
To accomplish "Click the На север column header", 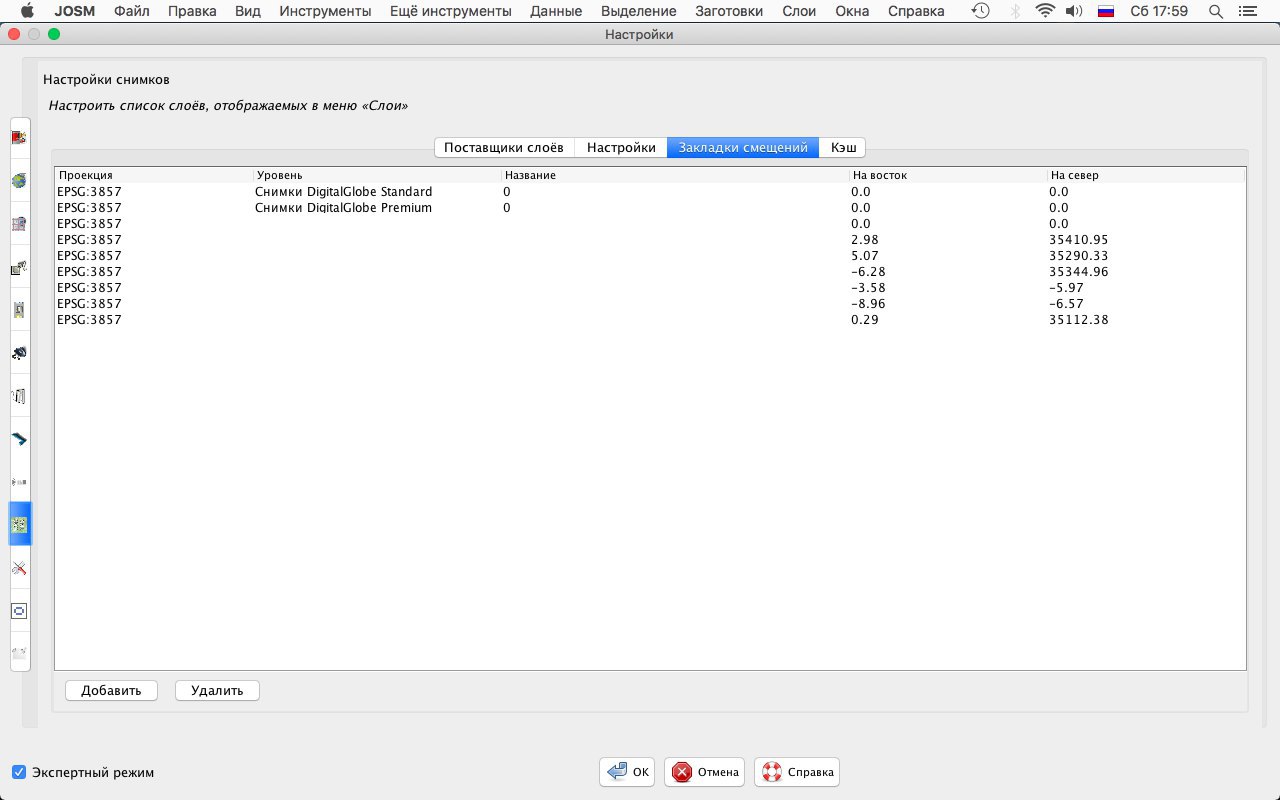I will [1146, 175].
